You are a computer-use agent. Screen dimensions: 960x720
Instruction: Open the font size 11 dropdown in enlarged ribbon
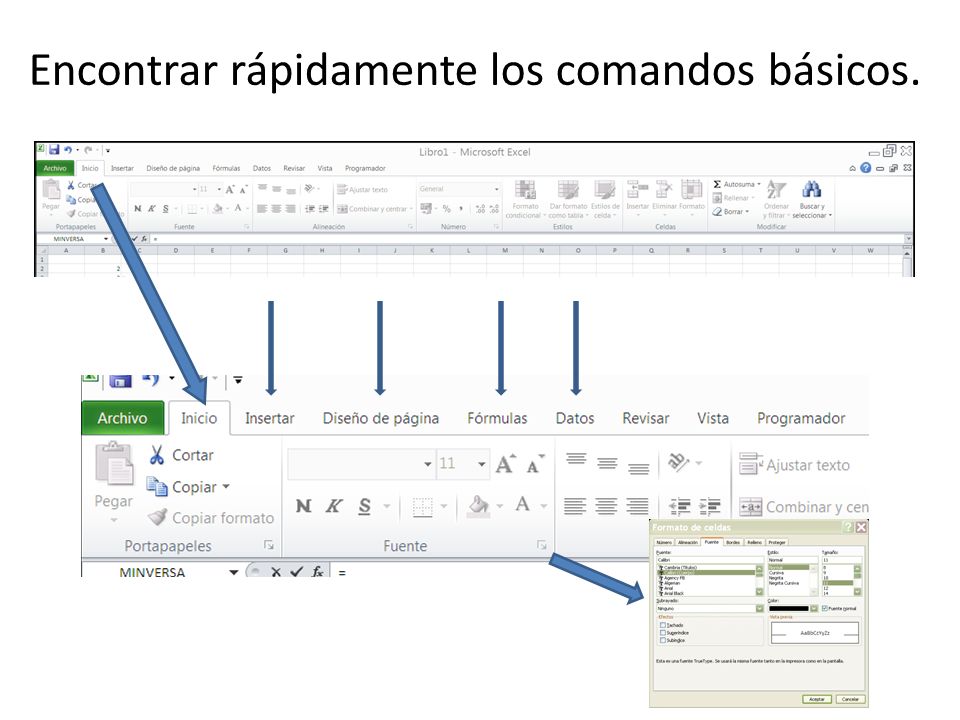pyautogui.click(x=482, y=464)
